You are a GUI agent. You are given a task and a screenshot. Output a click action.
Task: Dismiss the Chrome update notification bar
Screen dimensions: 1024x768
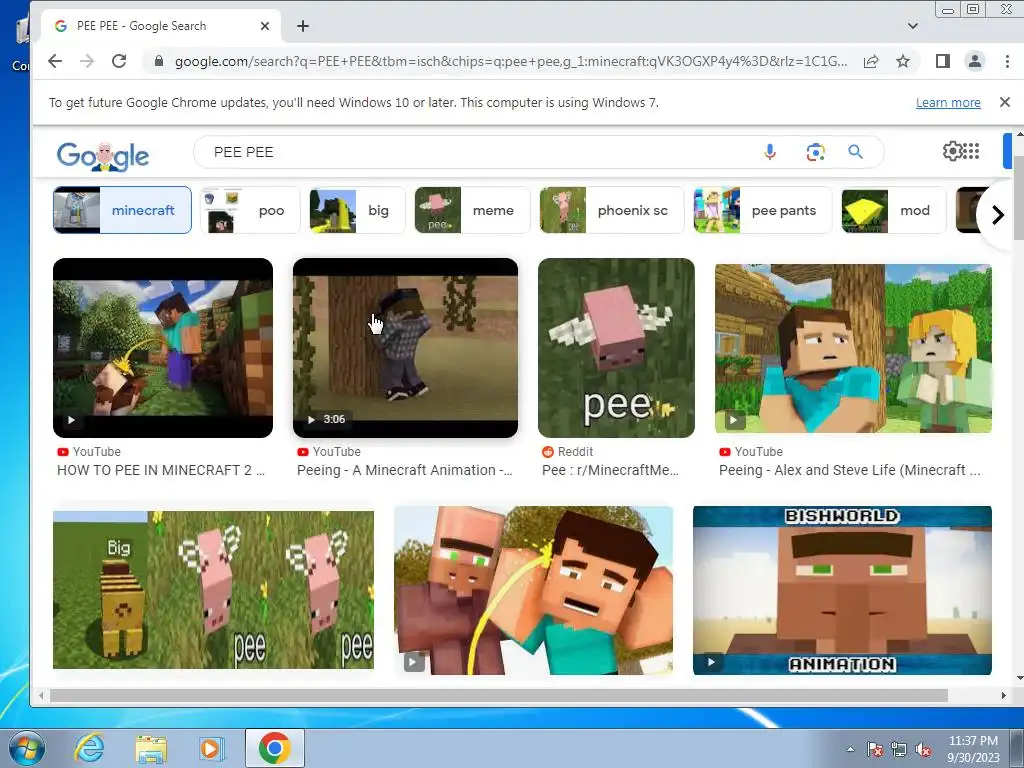coord(1004,103)
